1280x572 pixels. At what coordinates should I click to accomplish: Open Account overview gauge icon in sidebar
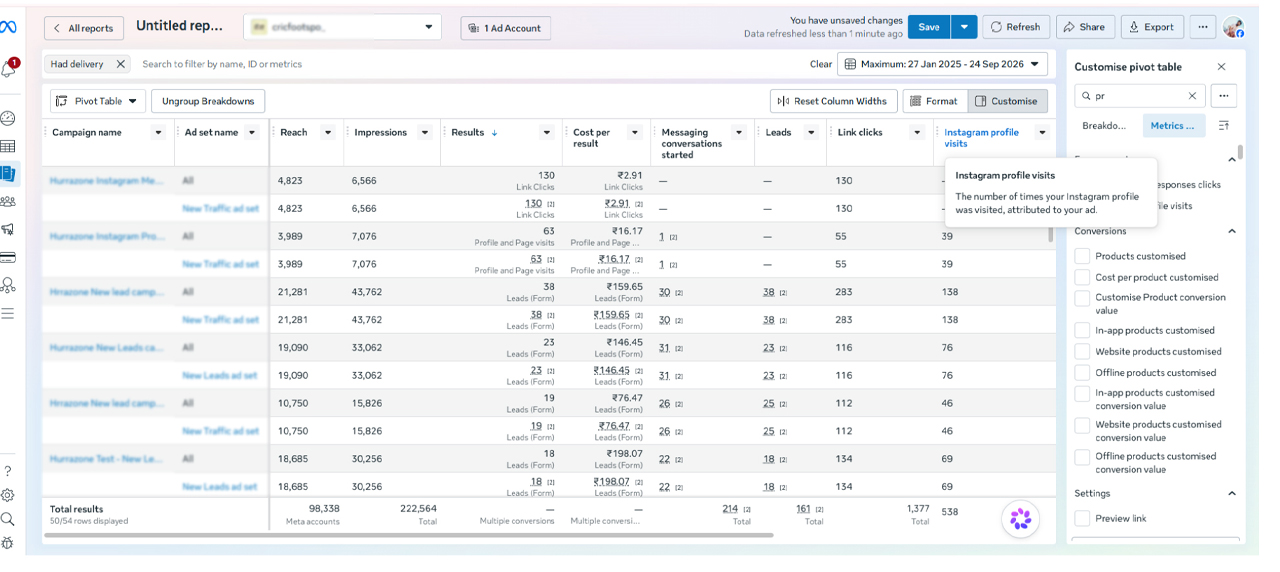[8, 118]
